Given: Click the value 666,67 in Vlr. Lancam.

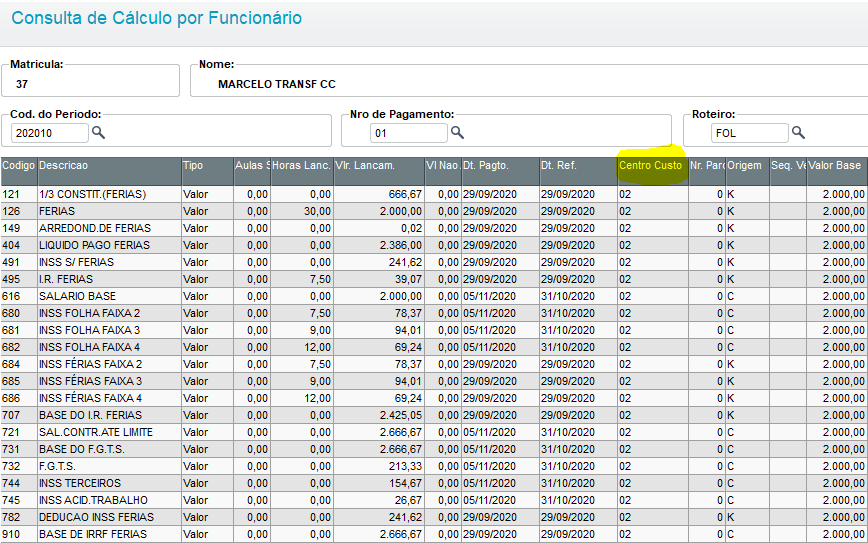Looking at the screenshot, I should tap(405, 194).
